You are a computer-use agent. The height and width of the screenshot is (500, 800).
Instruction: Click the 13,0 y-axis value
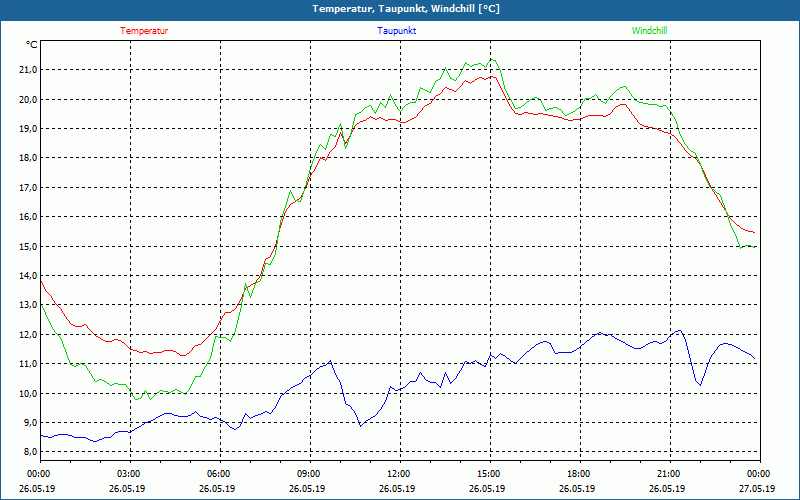pyautogui.click(x=29, y=305)
